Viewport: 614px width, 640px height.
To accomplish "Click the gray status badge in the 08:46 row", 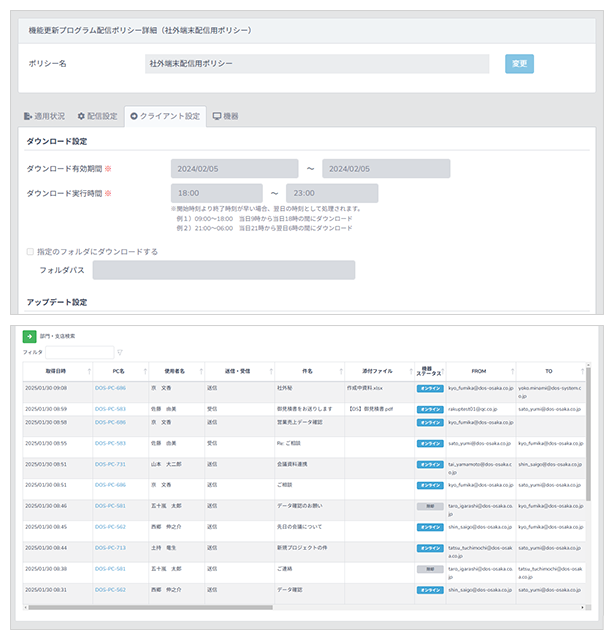I will coord(430,507).
